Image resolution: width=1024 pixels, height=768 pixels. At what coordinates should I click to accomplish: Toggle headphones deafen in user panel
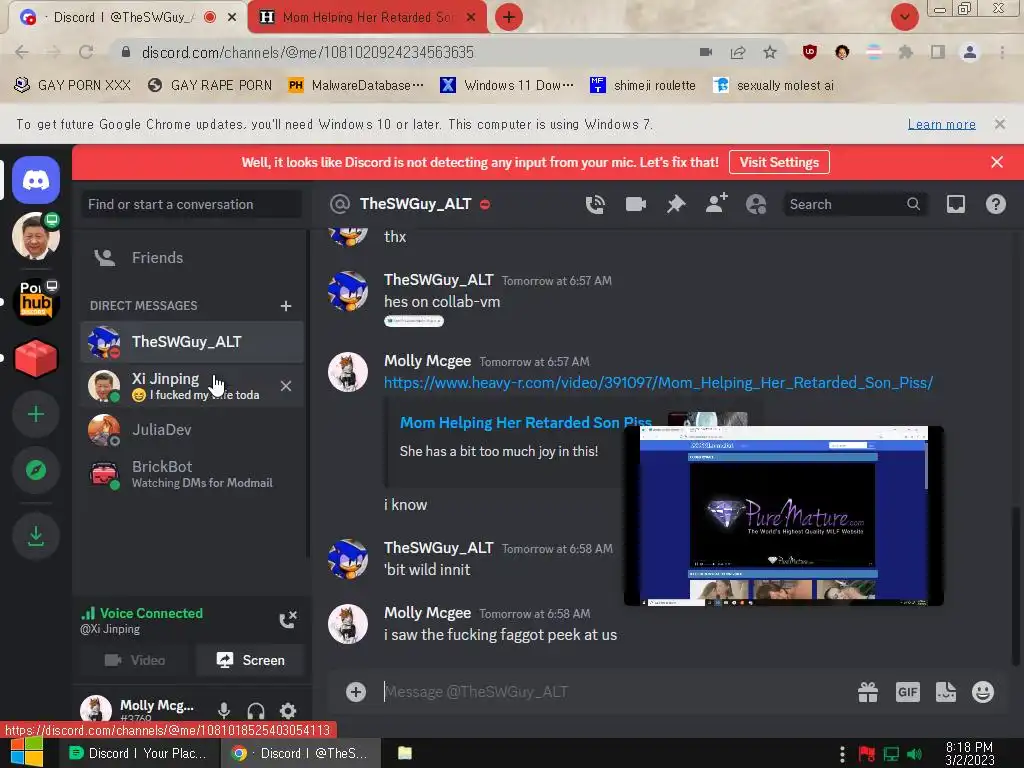tap(256, 710)
